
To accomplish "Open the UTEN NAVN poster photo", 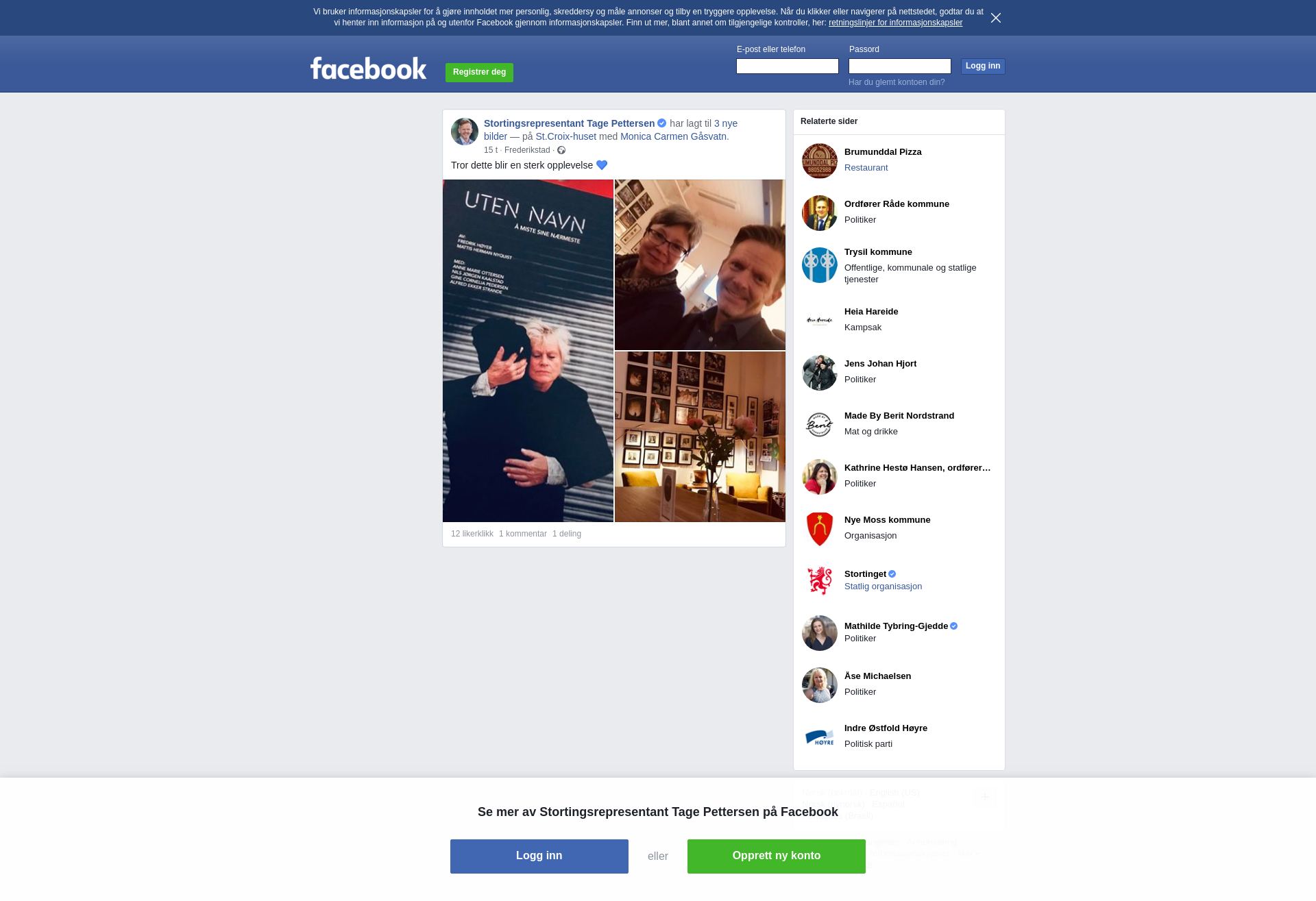I will coord(528,351).
